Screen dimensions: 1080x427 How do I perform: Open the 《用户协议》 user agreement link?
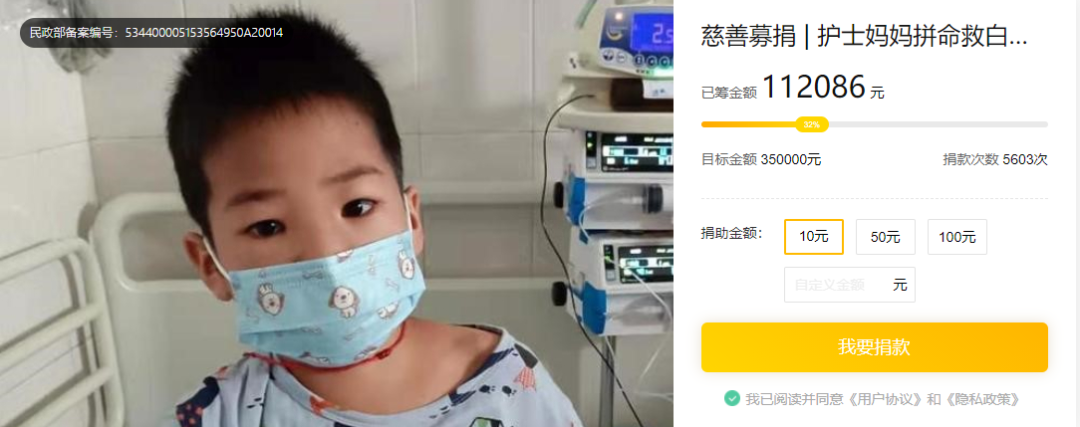point(884,399)
